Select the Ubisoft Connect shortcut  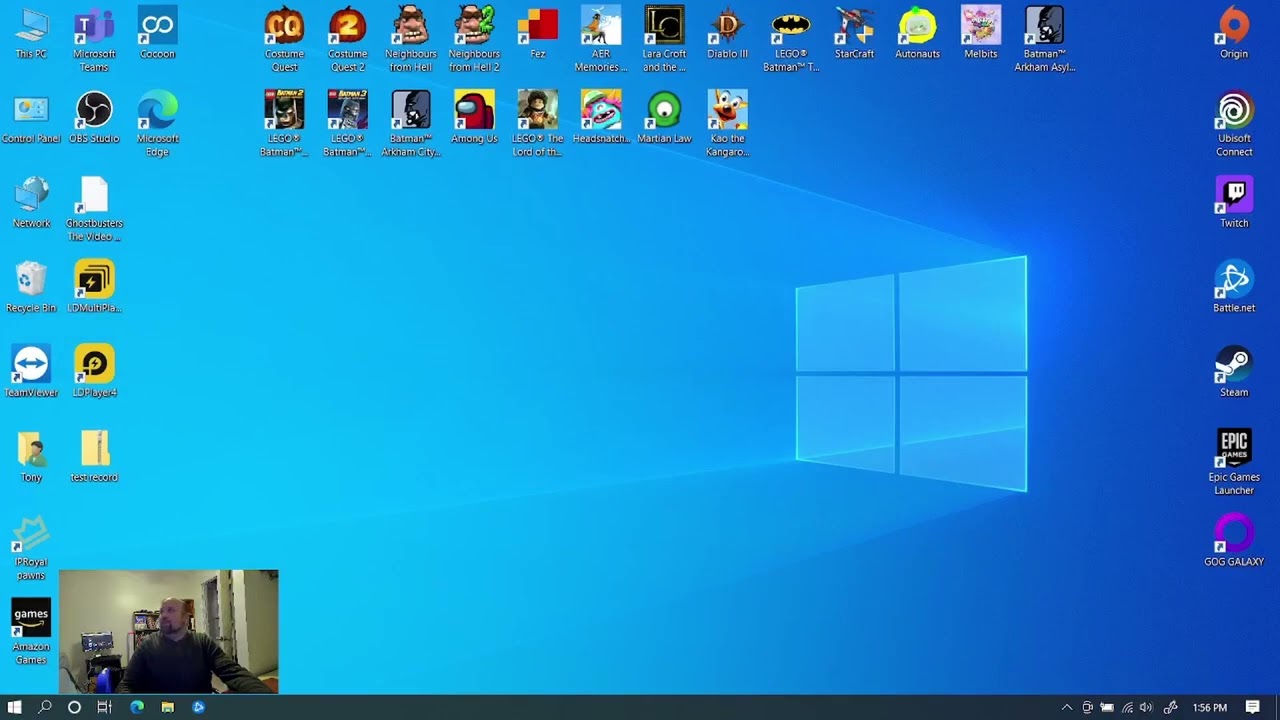(x=1234, y=125)
